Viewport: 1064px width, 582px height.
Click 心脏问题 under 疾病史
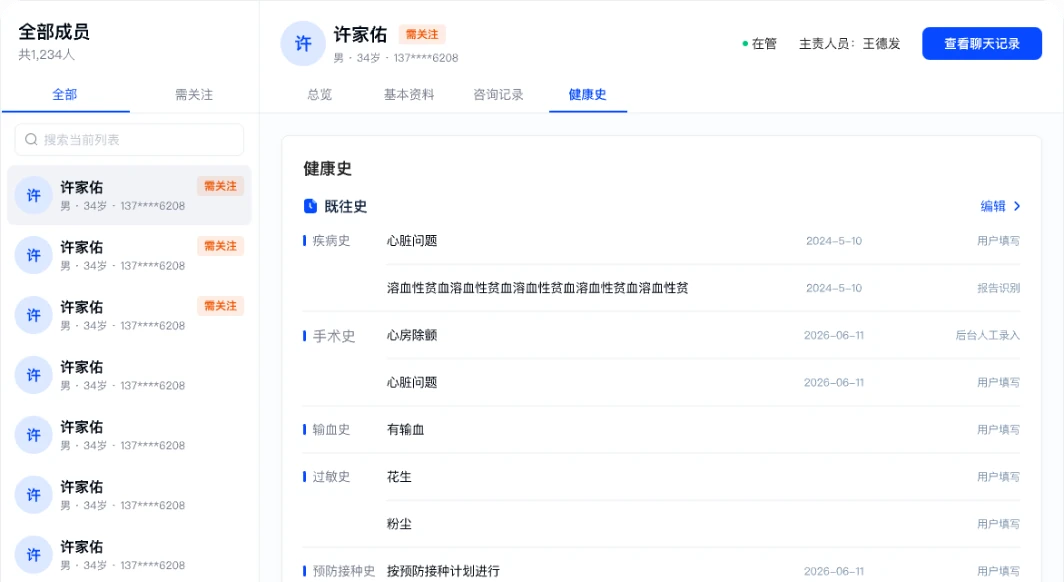[x=412, y=241]
